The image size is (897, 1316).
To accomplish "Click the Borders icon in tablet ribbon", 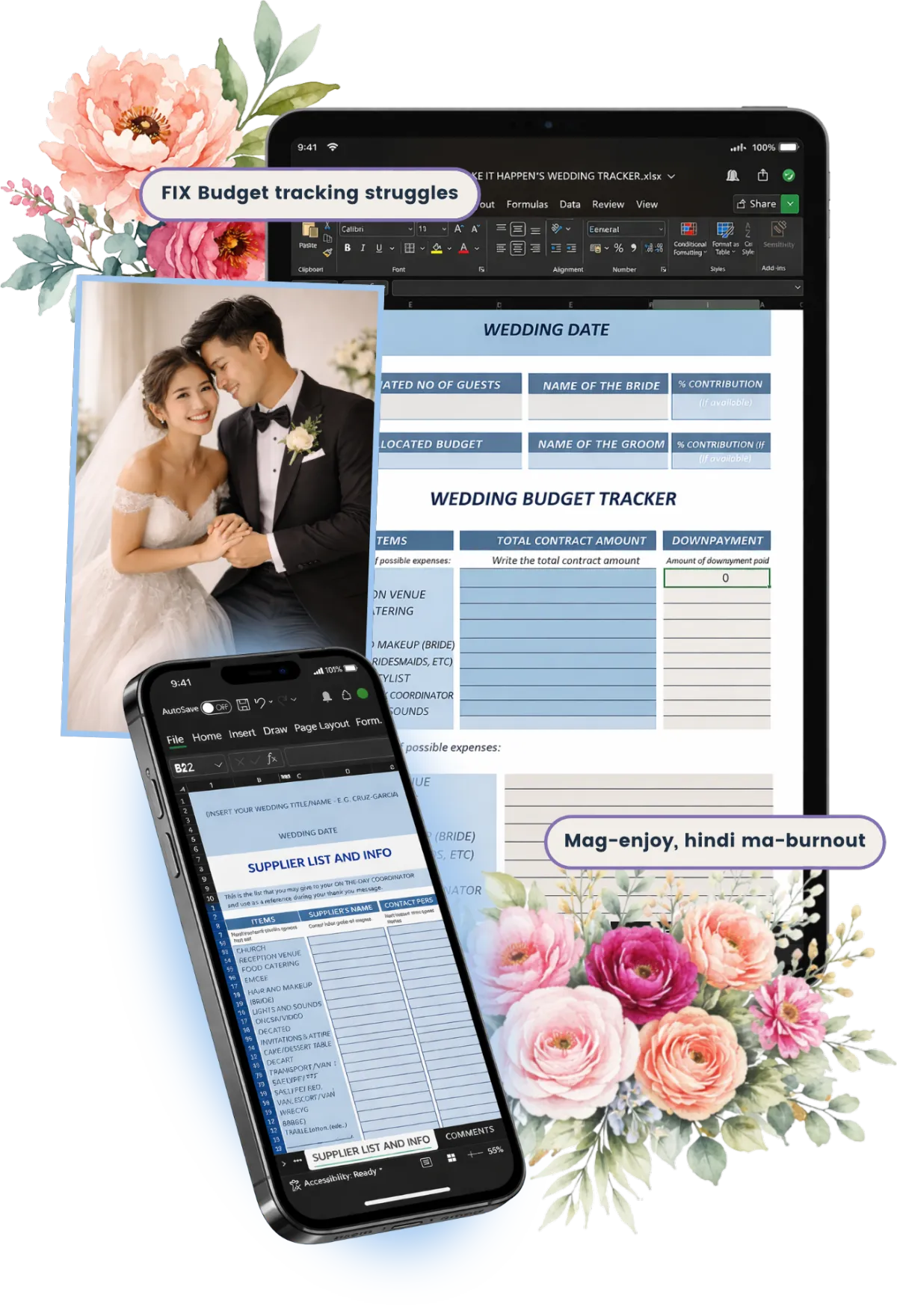I will point(410,248).
